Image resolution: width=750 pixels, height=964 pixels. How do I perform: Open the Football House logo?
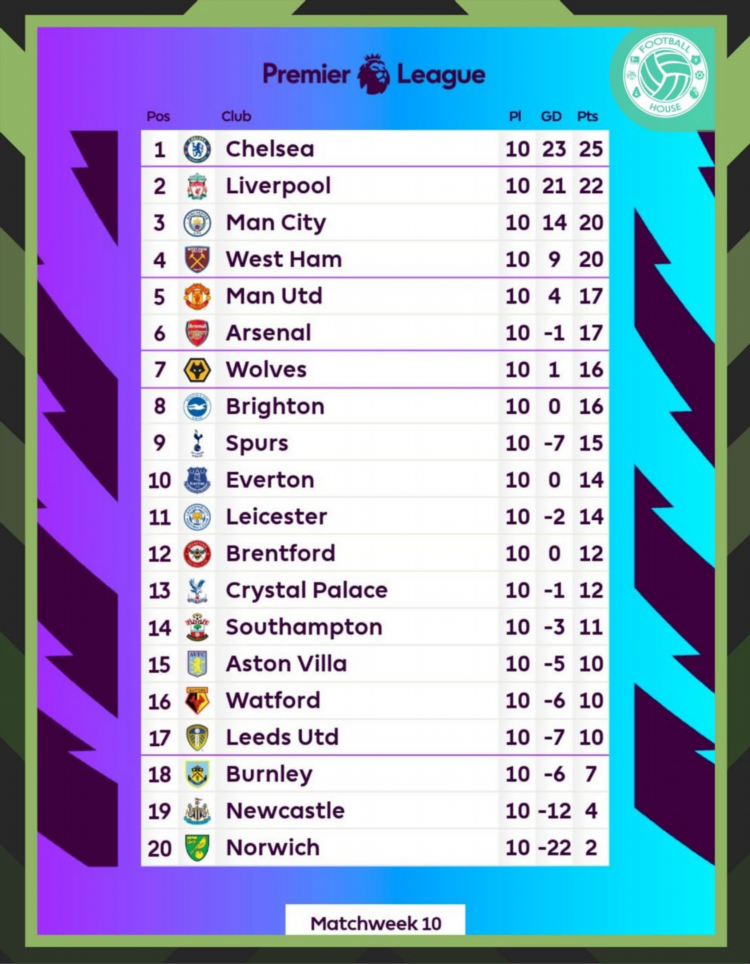(665, 76)
